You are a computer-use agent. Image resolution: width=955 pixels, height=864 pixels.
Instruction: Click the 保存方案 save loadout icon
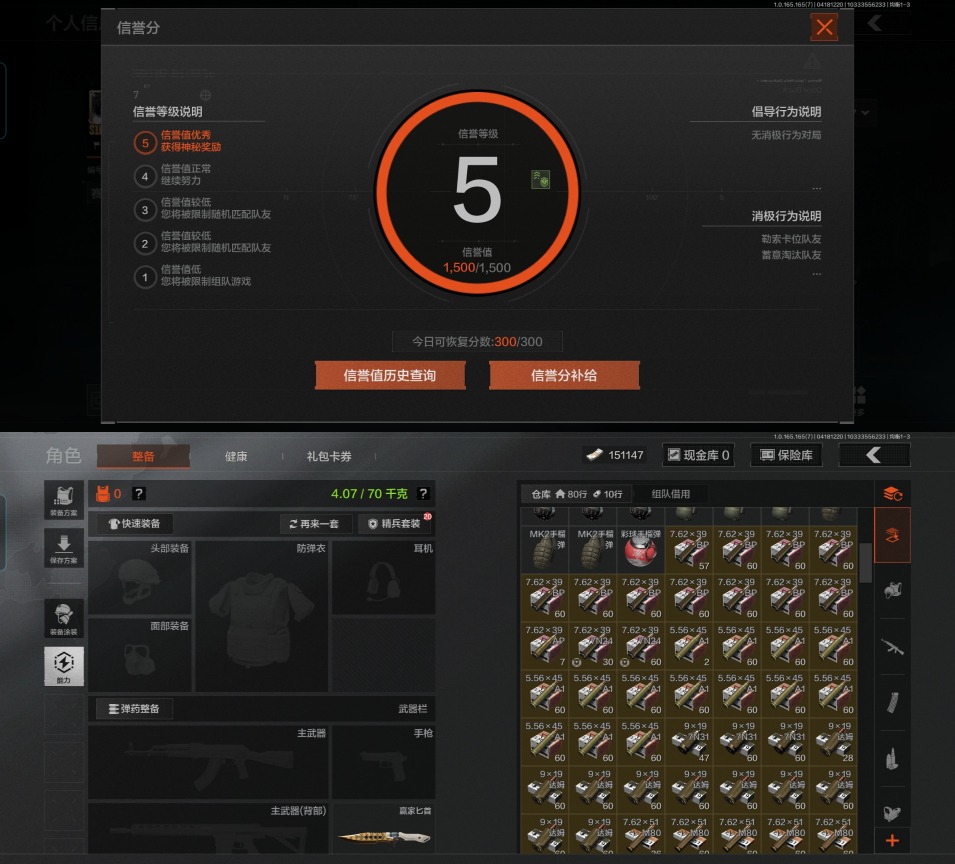tap(64, 548)
